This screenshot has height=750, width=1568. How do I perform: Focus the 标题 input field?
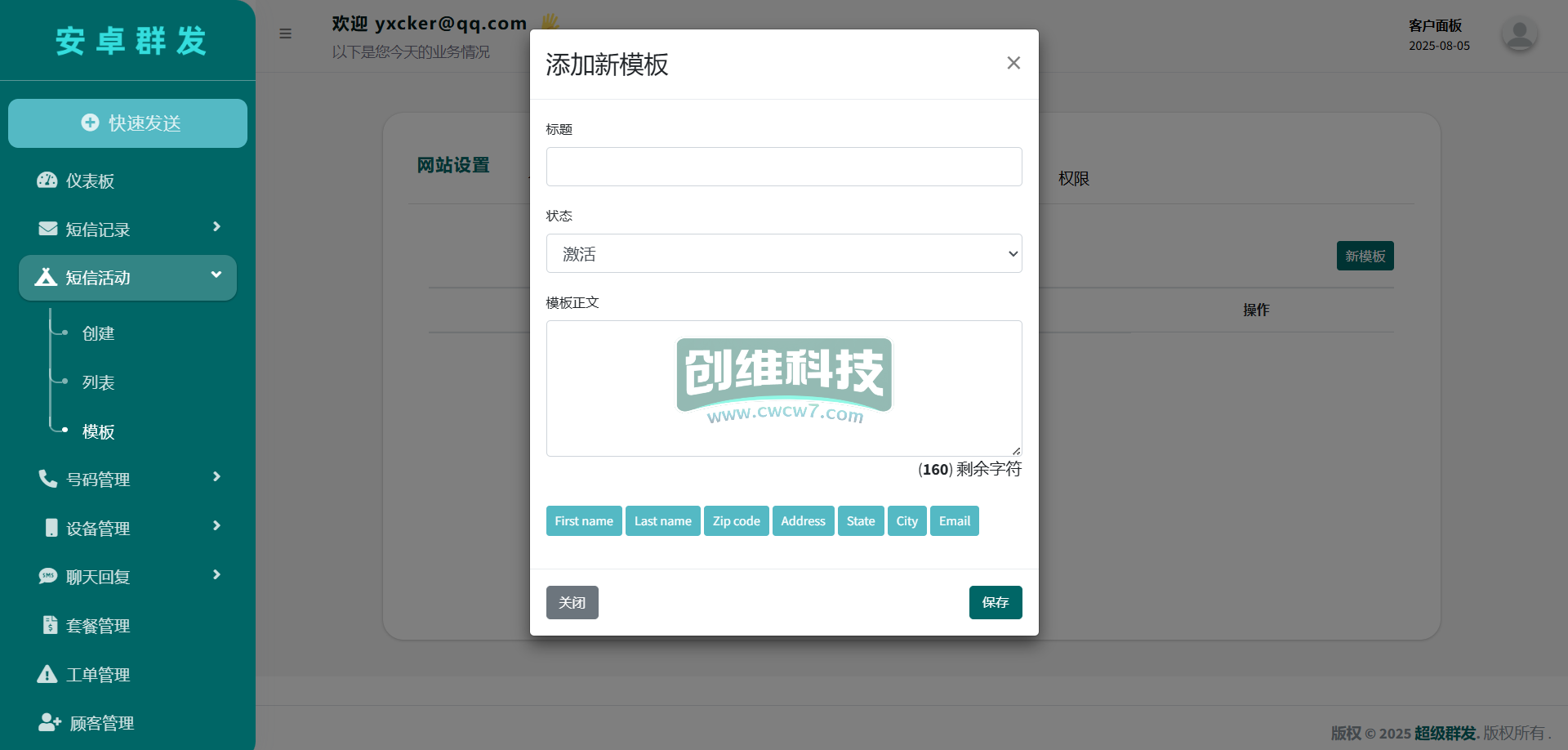coord(784,167)
